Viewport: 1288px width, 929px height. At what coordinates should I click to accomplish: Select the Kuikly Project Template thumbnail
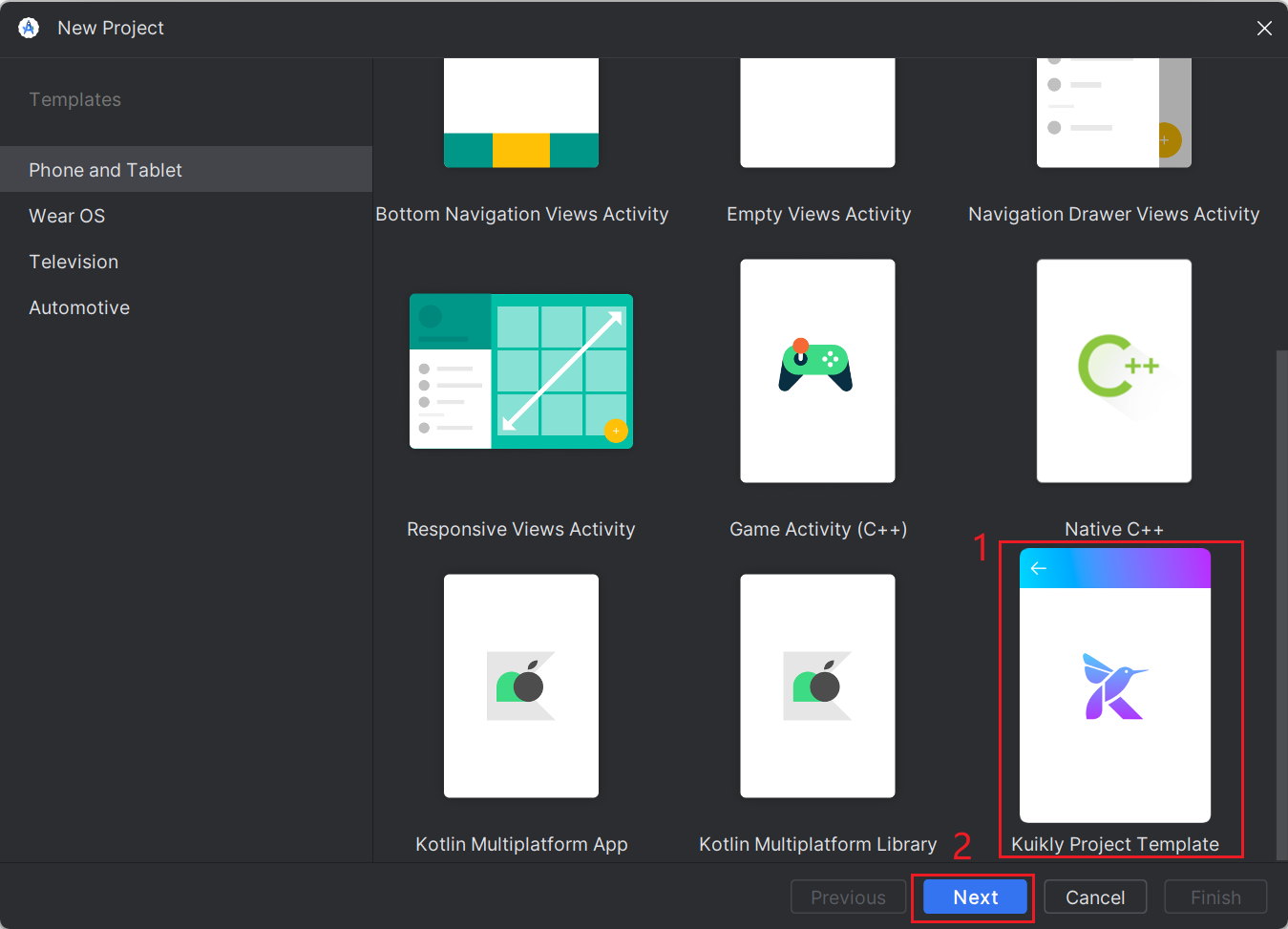(x=1115, y=686)
